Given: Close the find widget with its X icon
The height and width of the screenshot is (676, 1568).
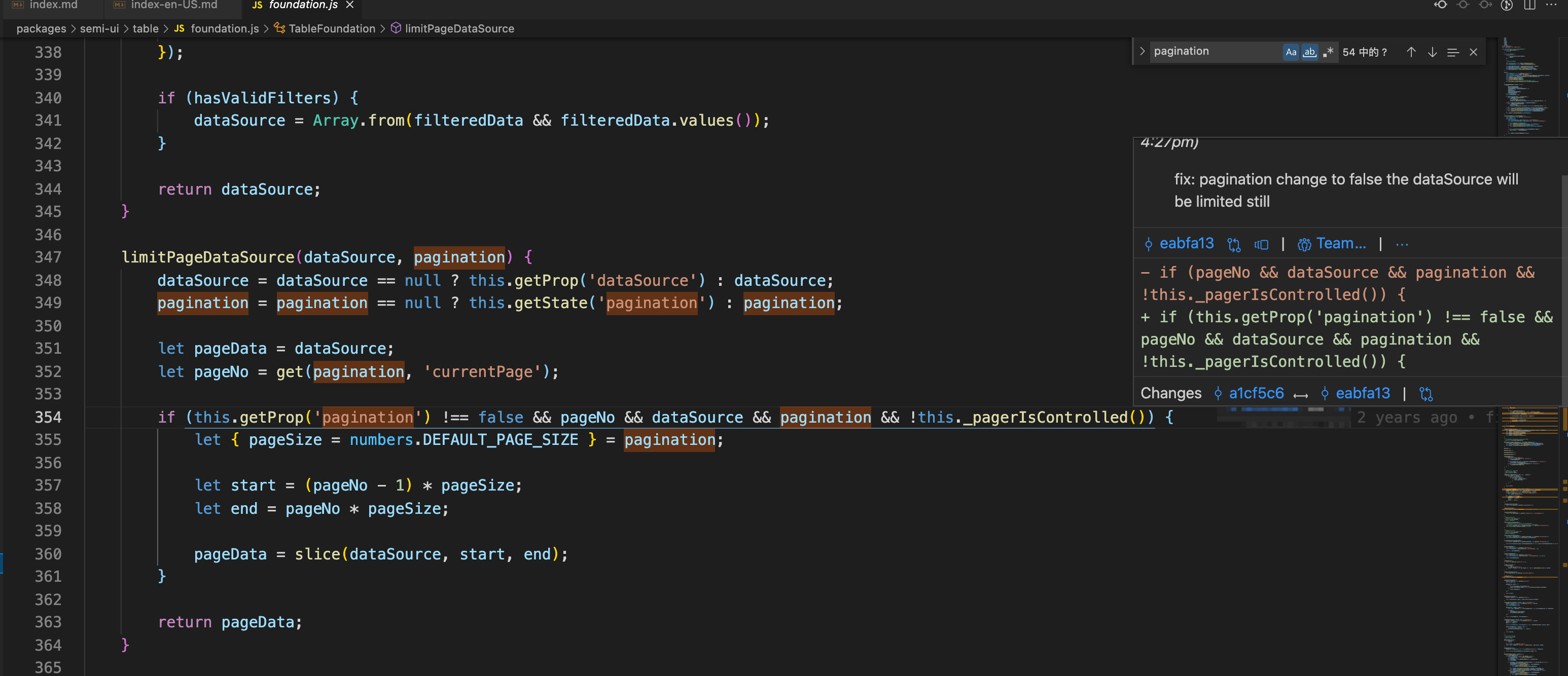Looking at the screenshot, I should (1474, 52).
